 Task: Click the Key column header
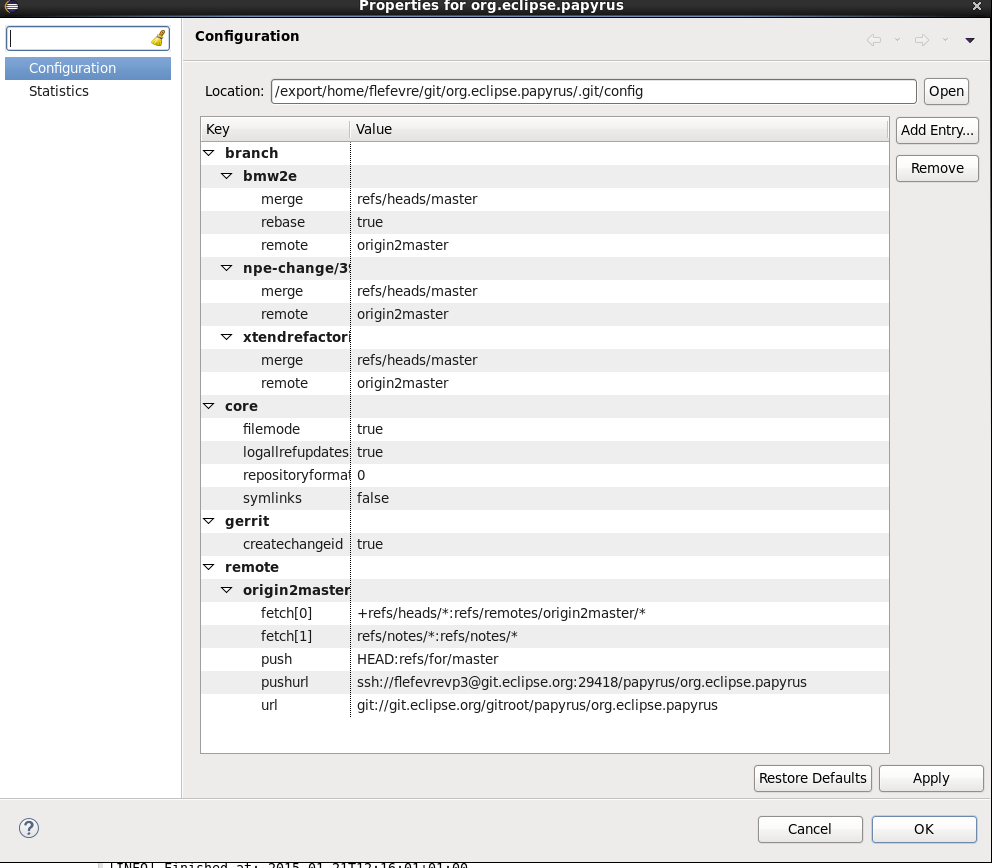(275, 129)
